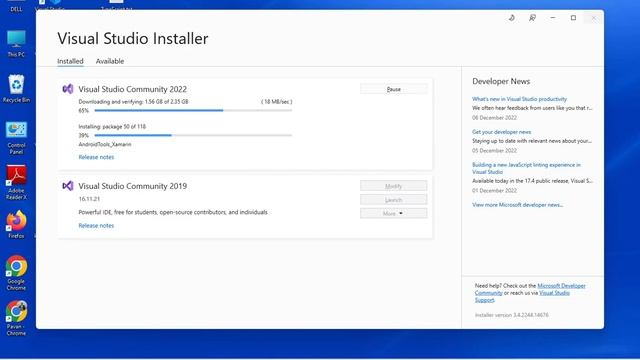Screen dimensions: 640x360
Task: Switch to the Installed tab
Action: pos(70,61)
